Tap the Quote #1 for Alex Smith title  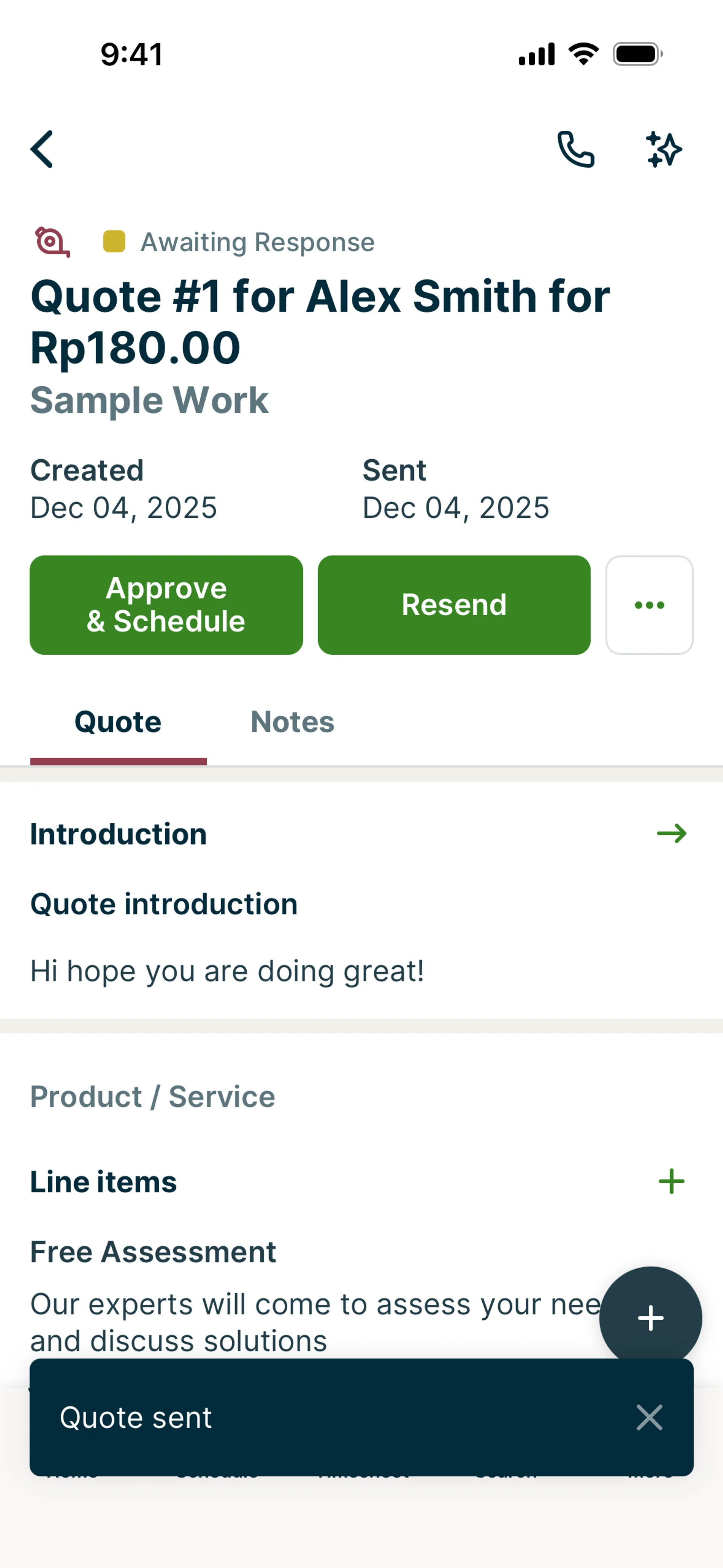(320, 321)
